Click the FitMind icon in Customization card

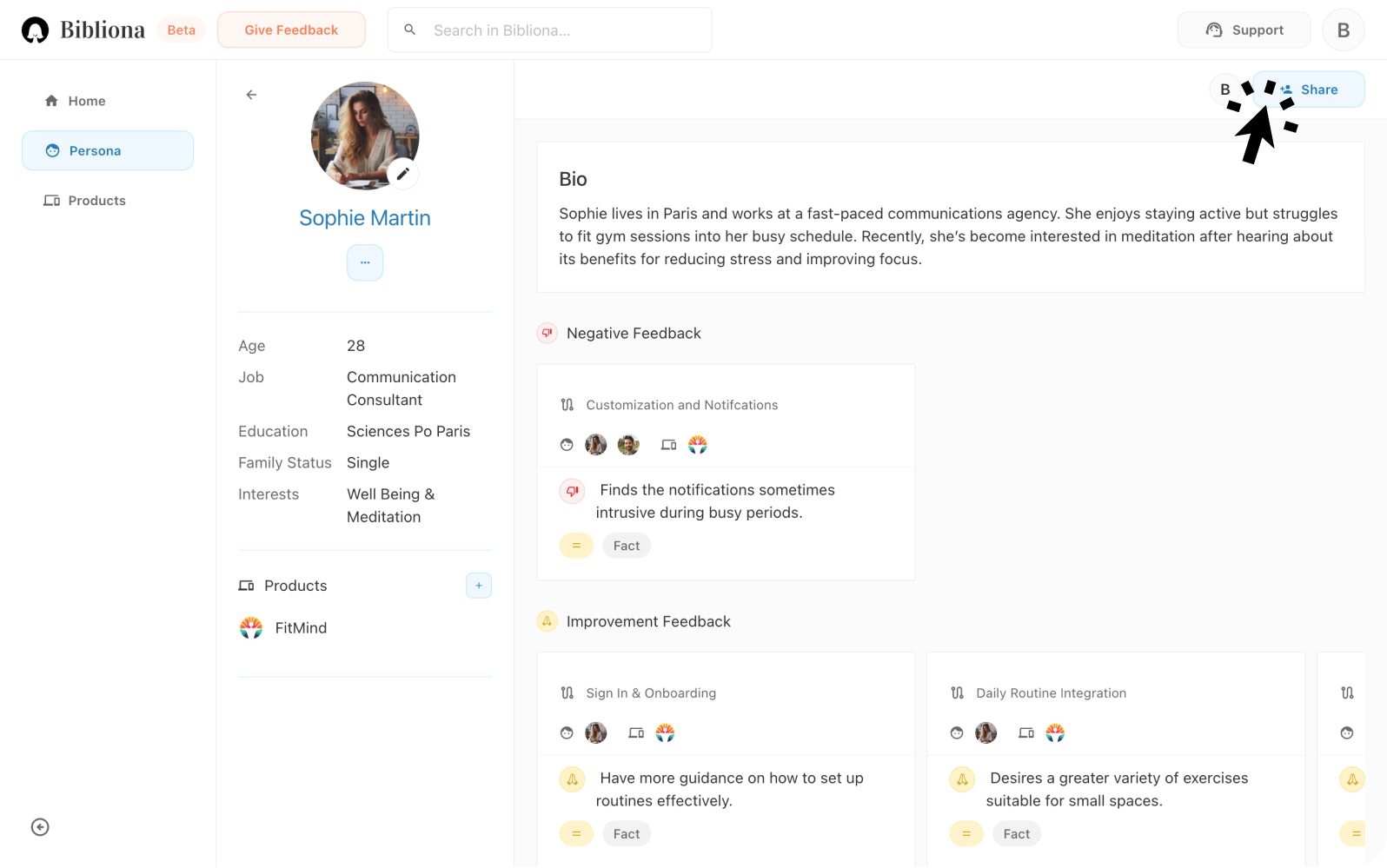point(698,445)
